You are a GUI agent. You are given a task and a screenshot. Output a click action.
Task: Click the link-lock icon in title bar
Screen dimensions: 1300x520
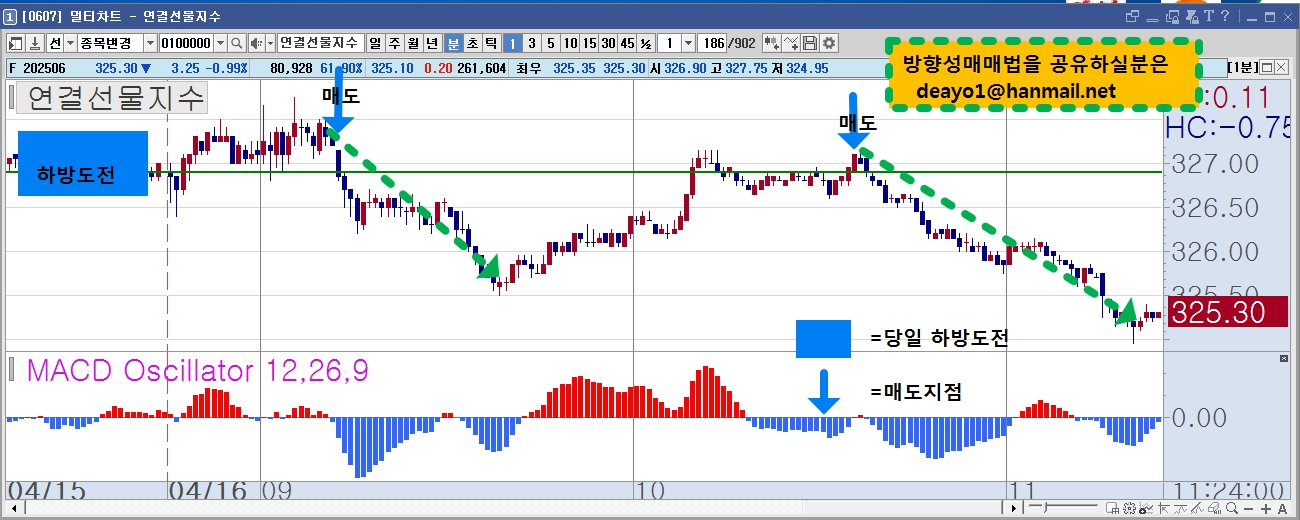coord(1192,16)
